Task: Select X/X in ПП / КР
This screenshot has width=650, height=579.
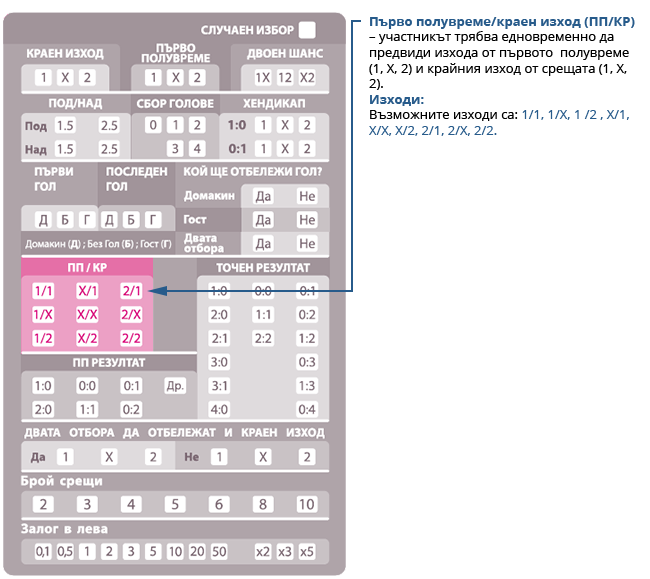Action: click(x=87, y=314)
